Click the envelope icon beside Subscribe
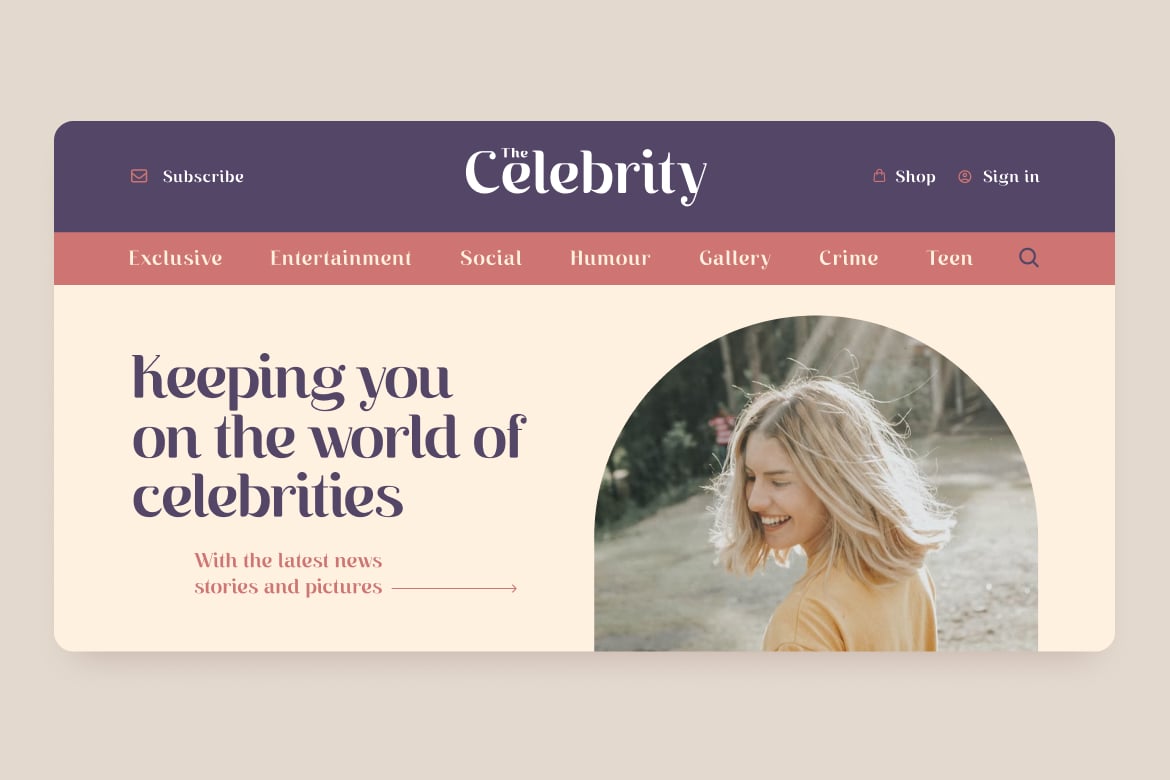The width and height of the screenshot is (1170, 780). point(139,176)
